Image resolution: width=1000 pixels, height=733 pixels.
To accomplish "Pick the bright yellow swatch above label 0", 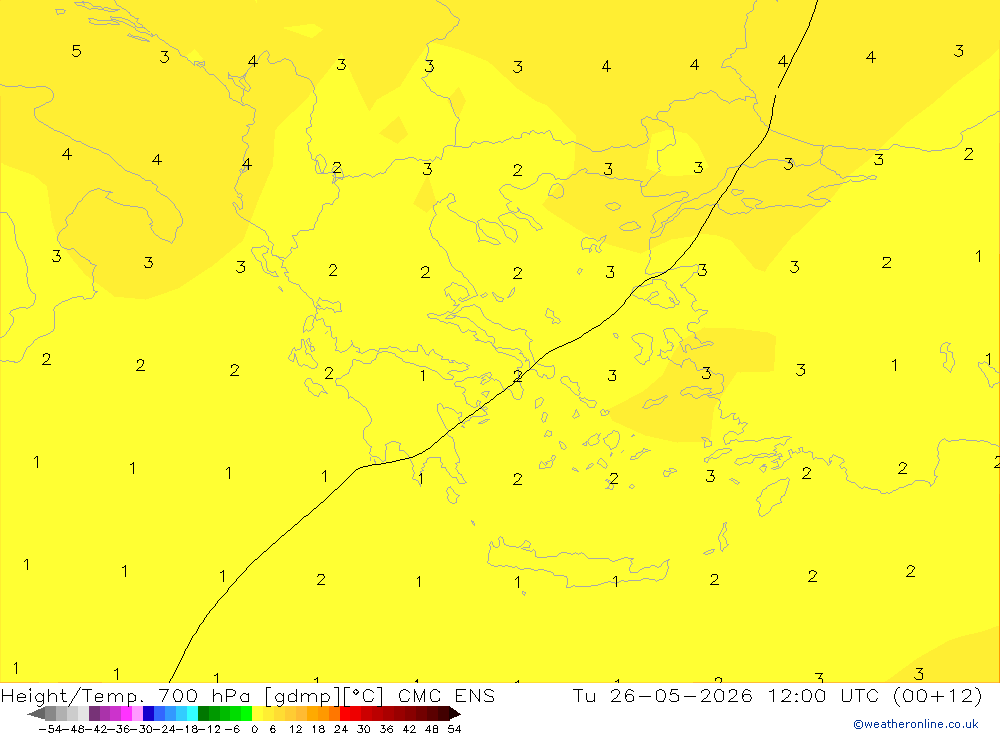I will (x=257, y=714).
